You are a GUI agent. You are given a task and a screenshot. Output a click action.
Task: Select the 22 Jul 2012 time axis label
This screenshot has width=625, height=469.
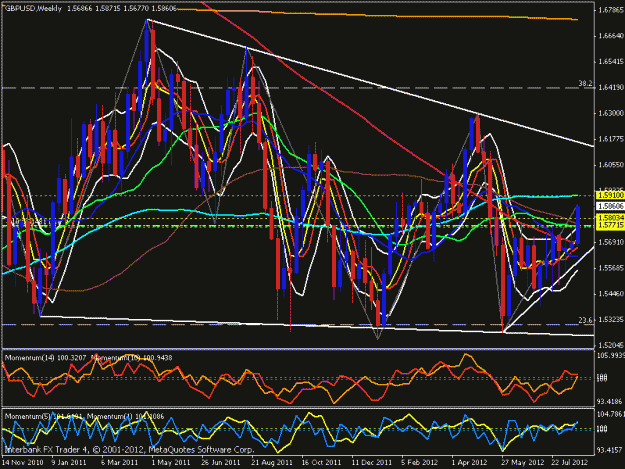point(570,463)
